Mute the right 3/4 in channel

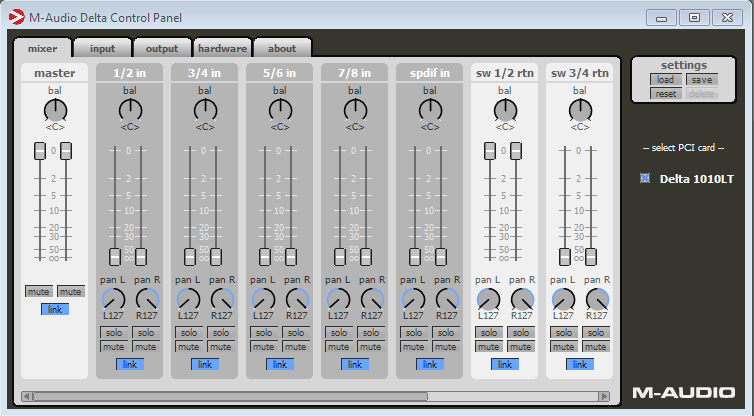221,347
